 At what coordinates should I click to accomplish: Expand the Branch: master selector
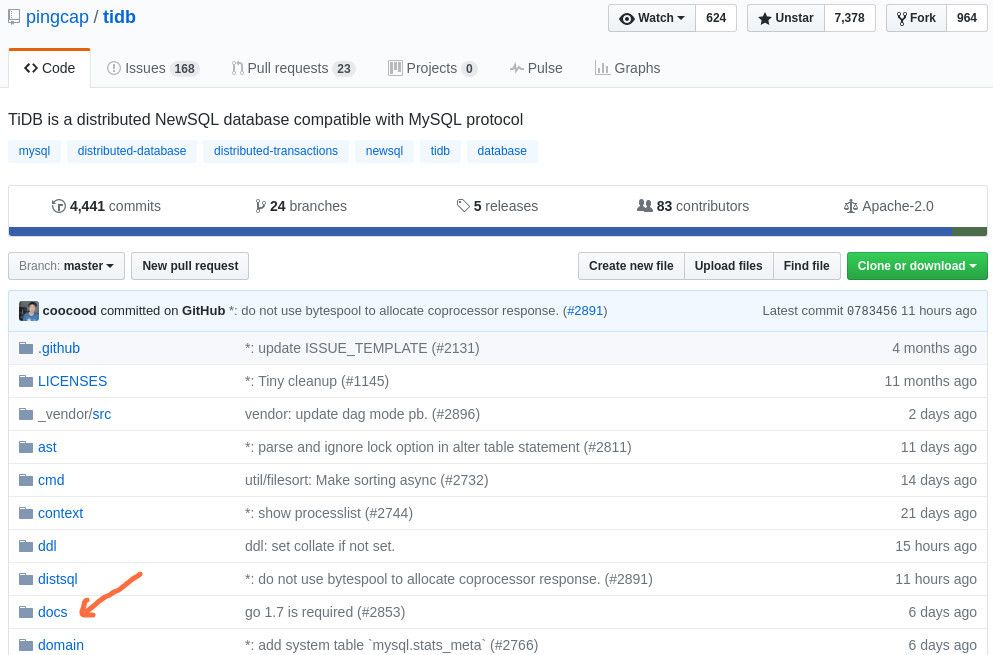tap(67, 265)
